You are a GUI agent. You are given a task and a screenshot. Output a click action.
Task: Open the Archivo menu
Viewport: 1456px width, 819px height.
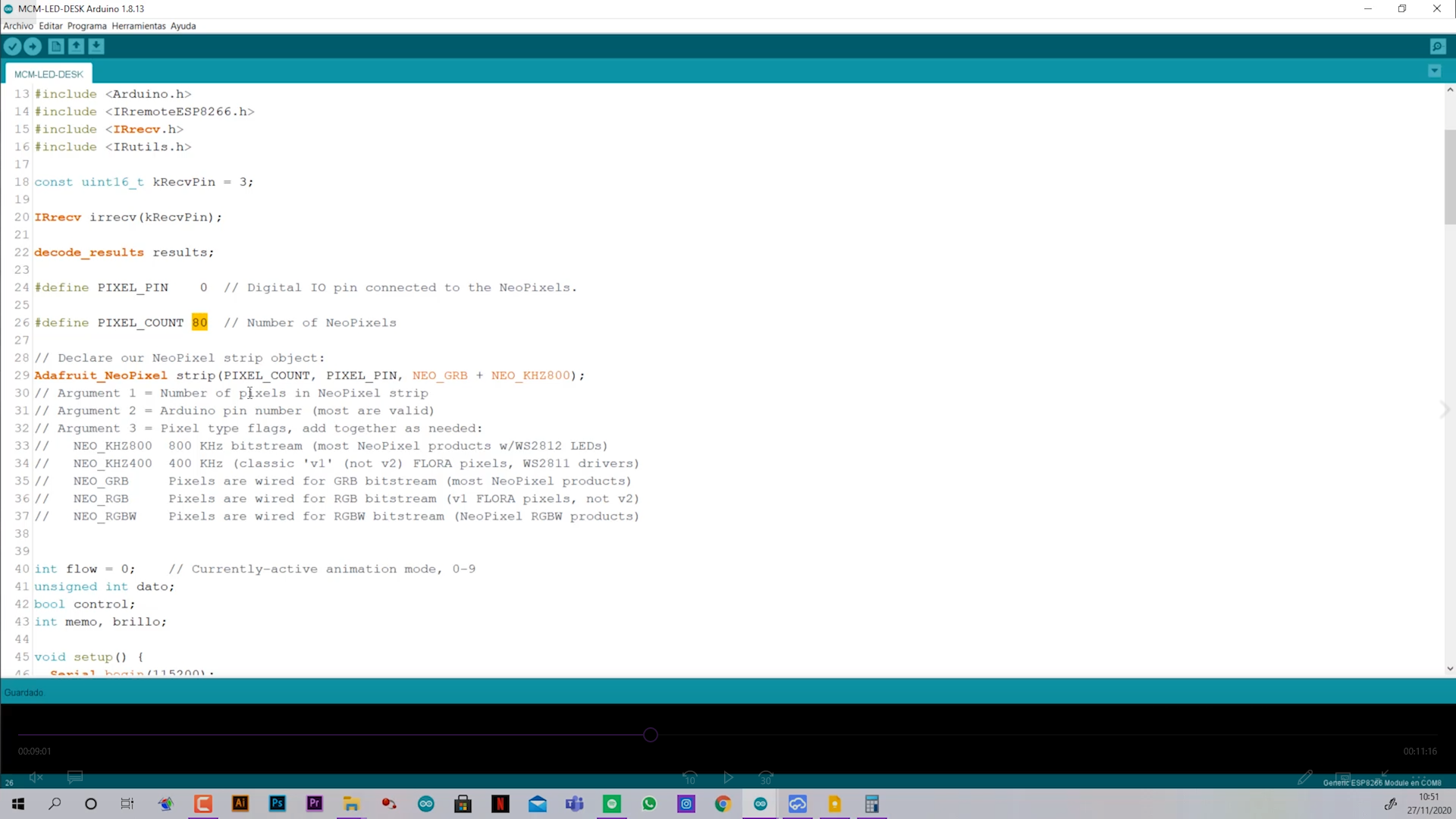tap(18, 25)
